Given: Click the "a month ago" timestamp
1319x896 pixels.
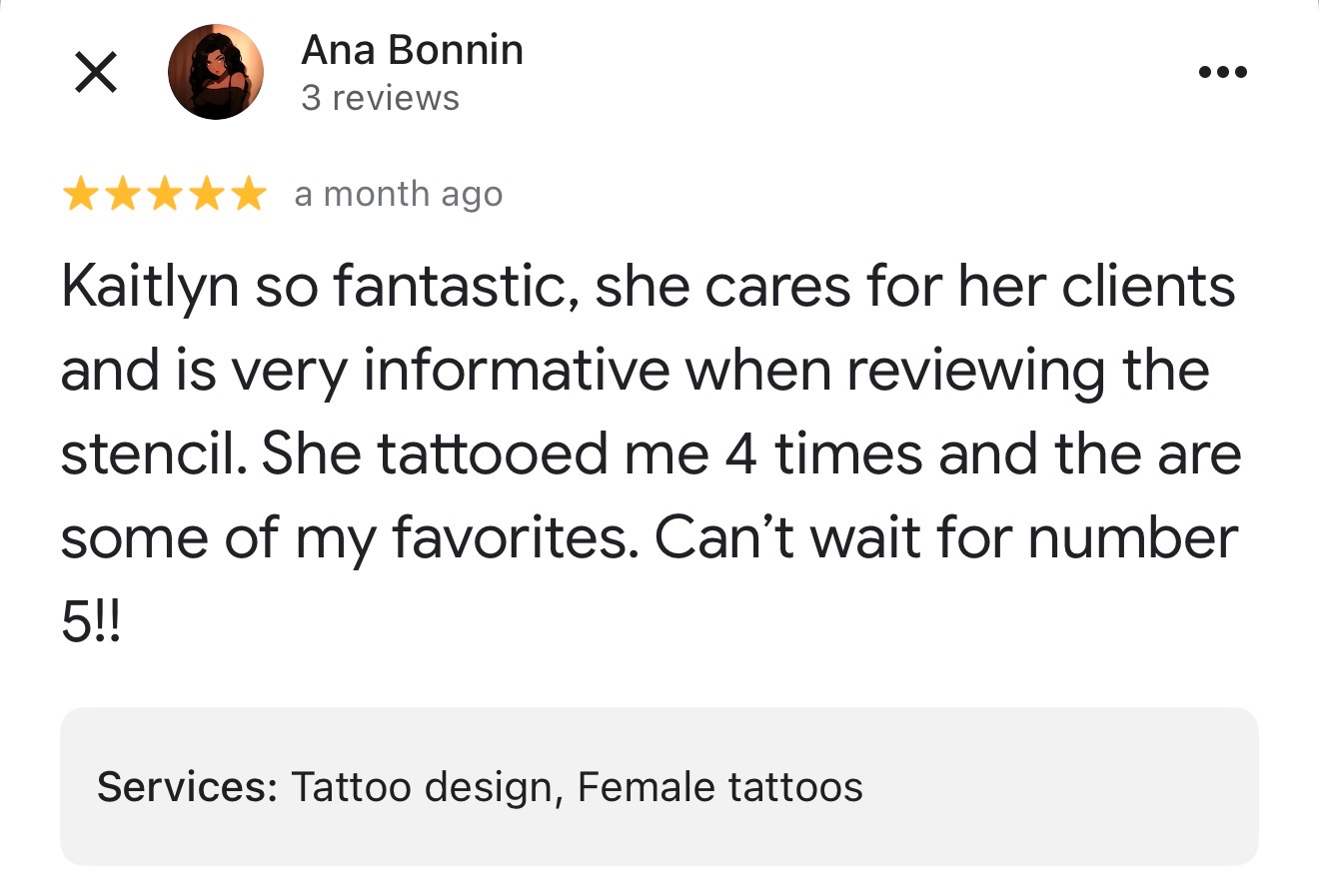Looking at the screenshot, I should [x=398, y=195].
